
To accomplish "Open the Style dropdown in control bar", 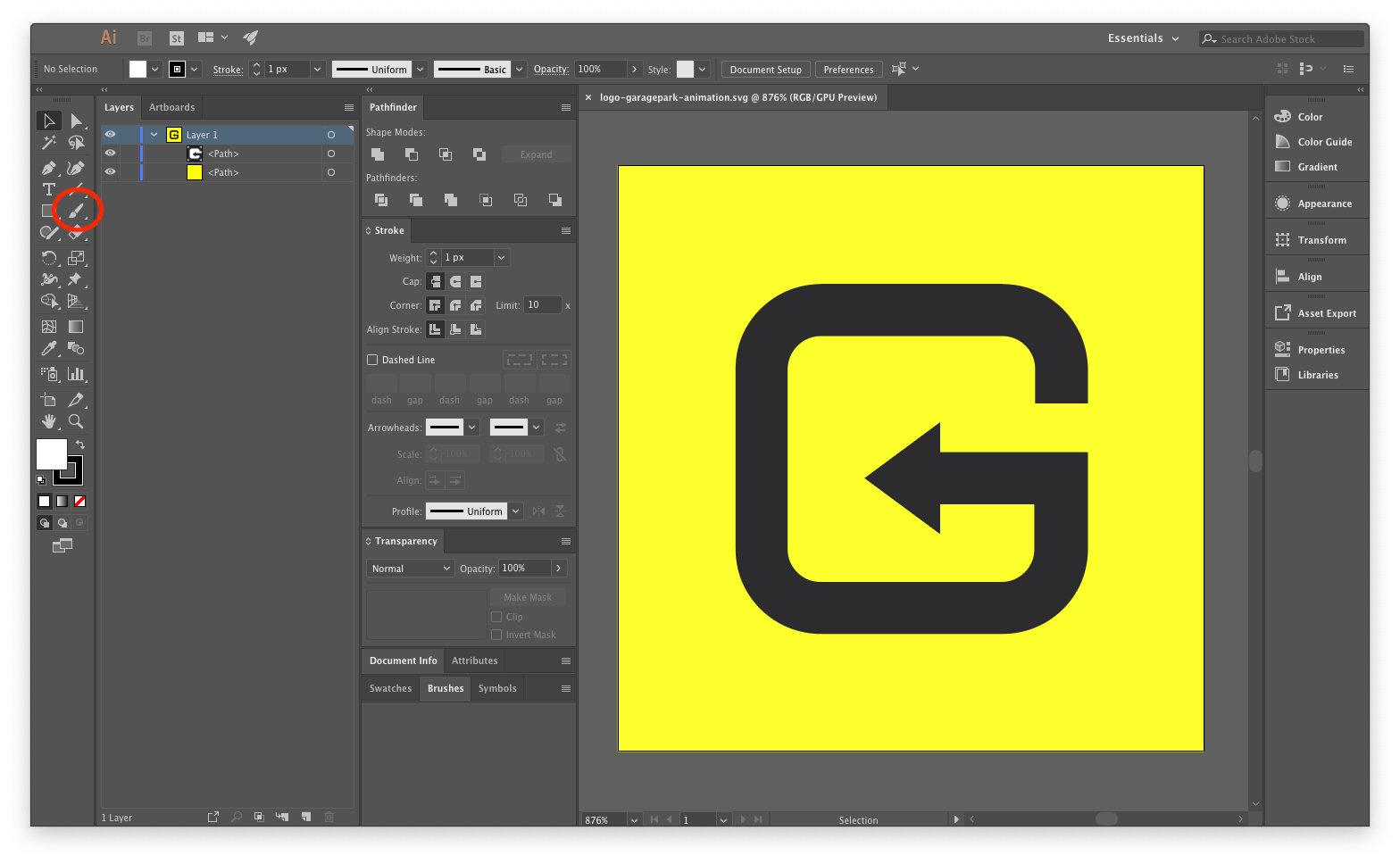I will pos(703,69).
